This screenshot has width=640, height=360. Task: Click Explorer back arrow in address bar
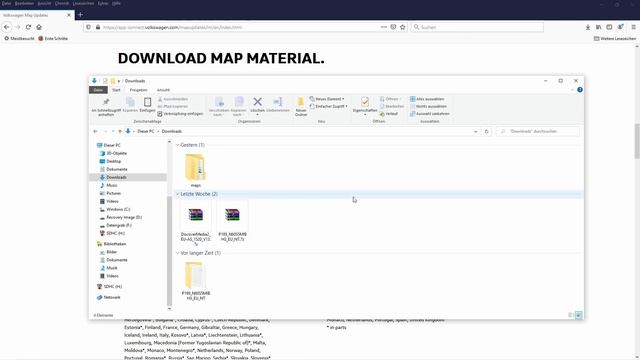coord(96,131)
